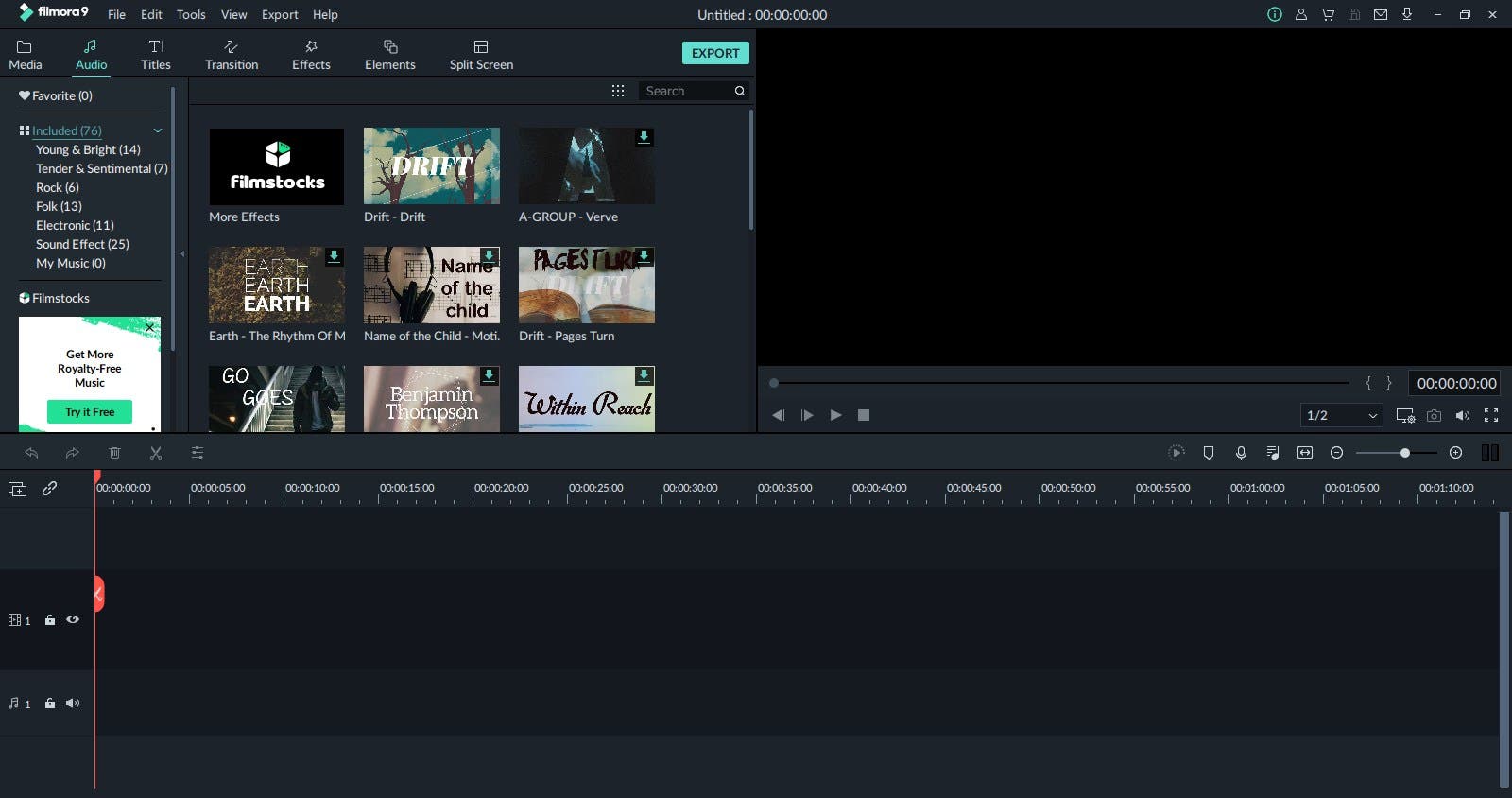Click Record Voiceover microphone icon

(1241, 453)
